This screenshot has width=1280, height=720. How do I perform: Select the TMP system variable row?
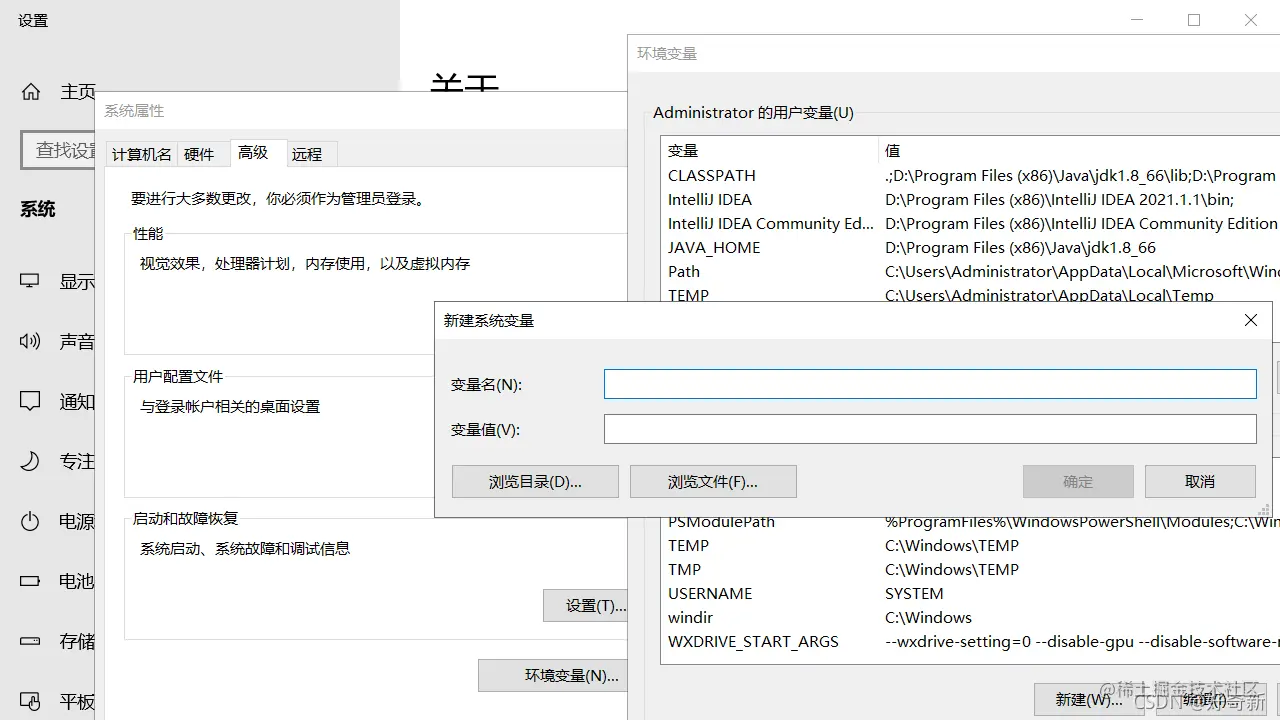972,569
